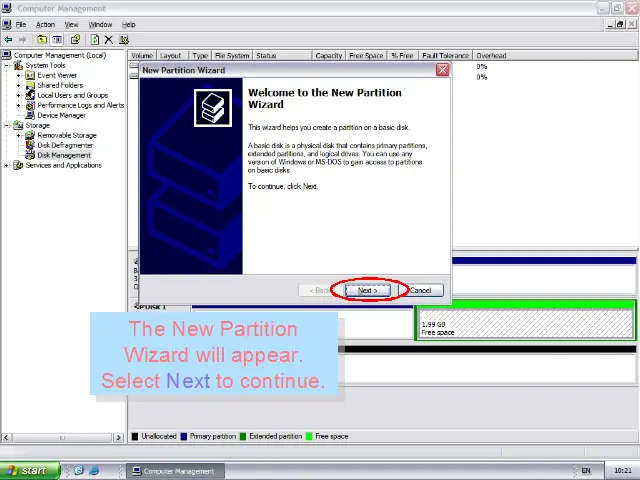
Task: Click the Storage tree icon
Action: pos(18,125)
